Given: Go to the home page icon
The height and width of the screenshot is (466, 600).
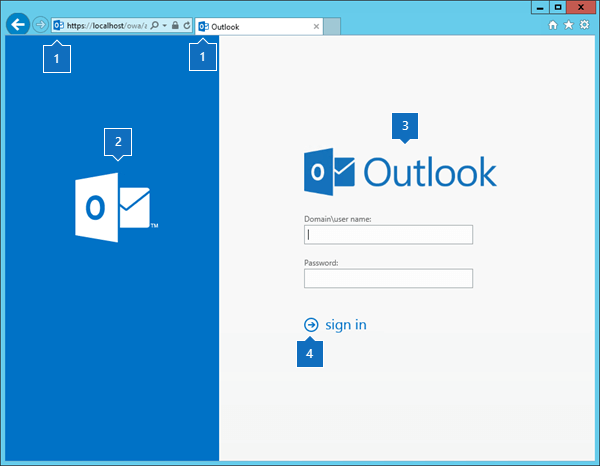Looking at the screenshot, I should 553,25.
